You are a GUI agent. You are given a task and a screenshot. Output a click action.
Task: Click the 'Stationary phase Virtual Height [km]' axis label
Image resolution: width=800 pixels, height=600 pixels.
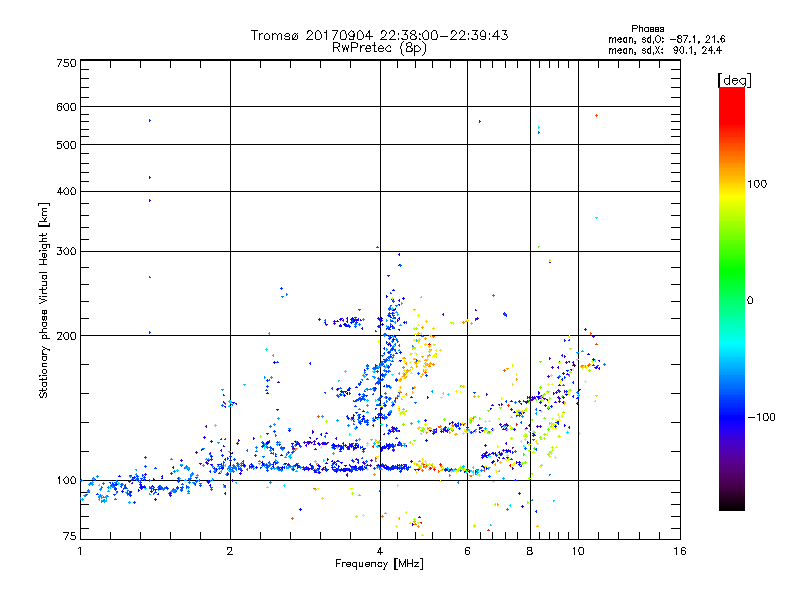[x=43, y=301]
